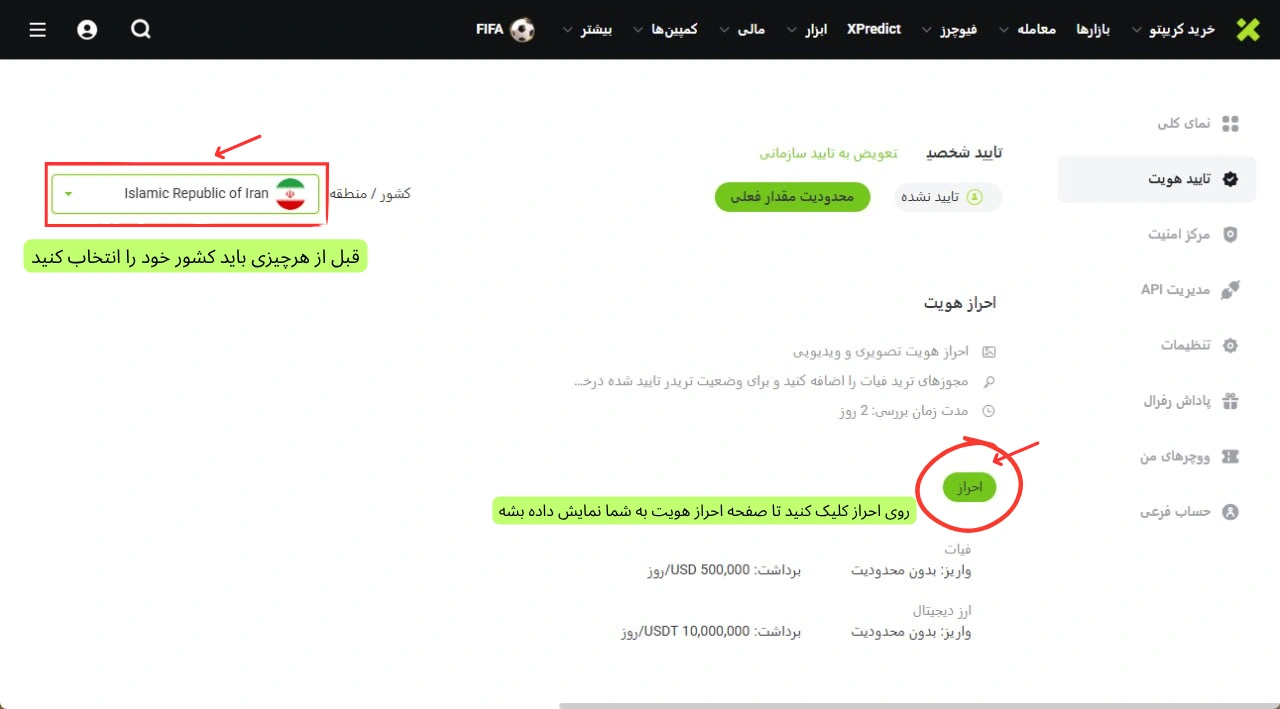Viewport: 1280px width, 709px height.
Task: Click the green احراز button
Action: coord(970,487)
